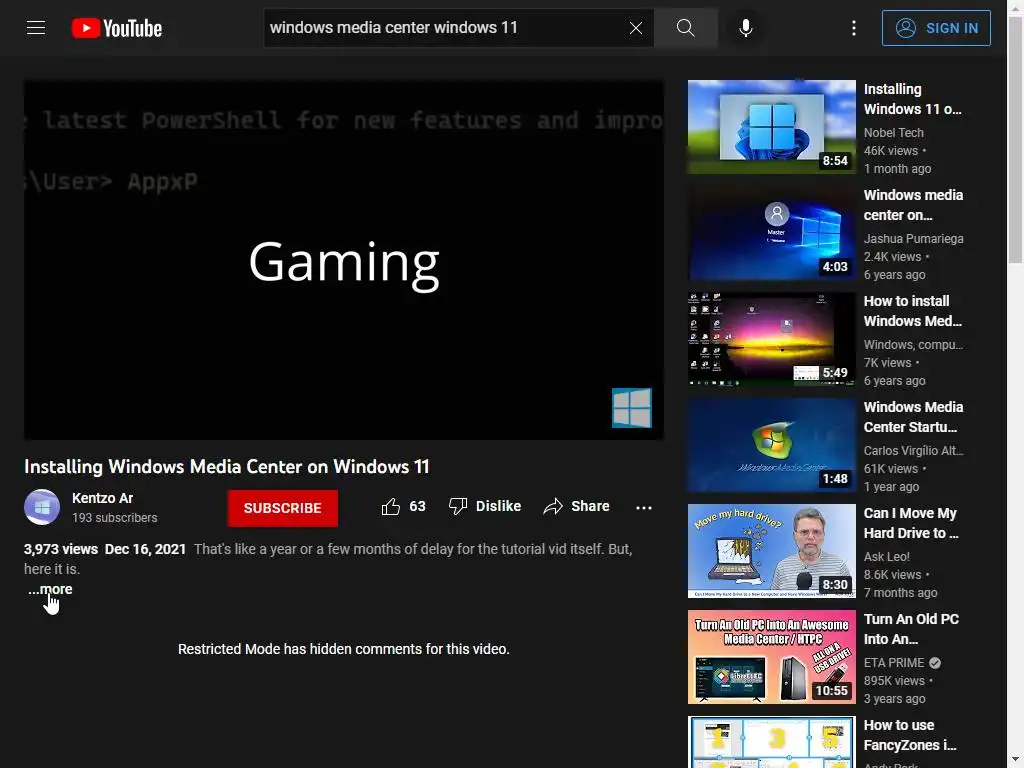Open 'Installing Windows 11 o...' suggested title
This screenshot has height=768, width=1024.
(x=912, y=99)
